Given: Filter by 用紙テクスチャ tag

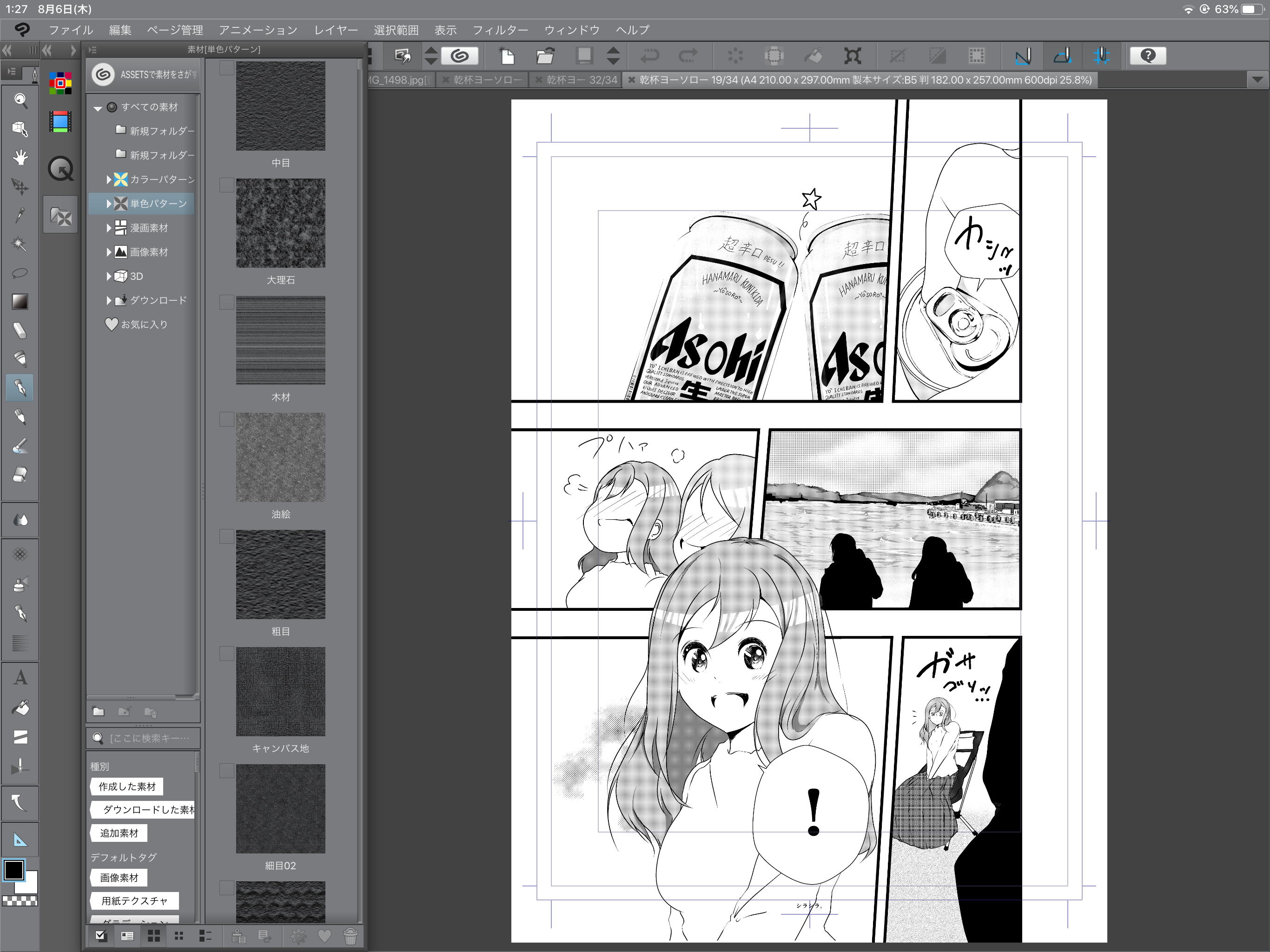Looking at the screenshot, I should (134, 901).
